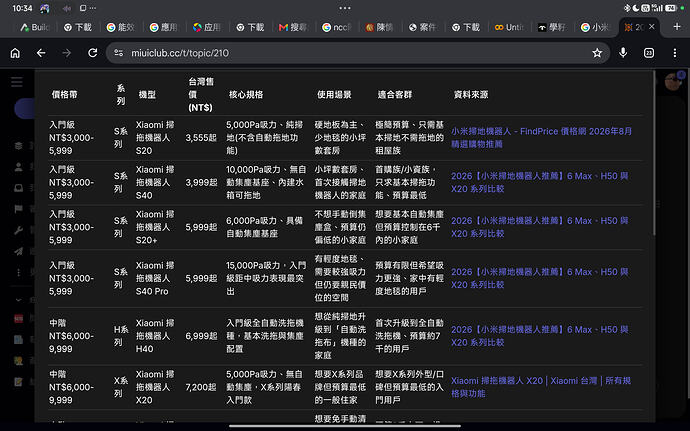Screen dimensions: 690x431
Task: Click the user avatar at top right
Action: point(674,81)
